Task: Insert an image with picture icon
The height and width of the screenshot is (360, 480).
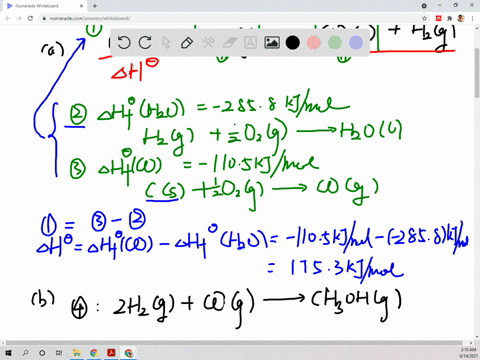Action: coord(272,43)
